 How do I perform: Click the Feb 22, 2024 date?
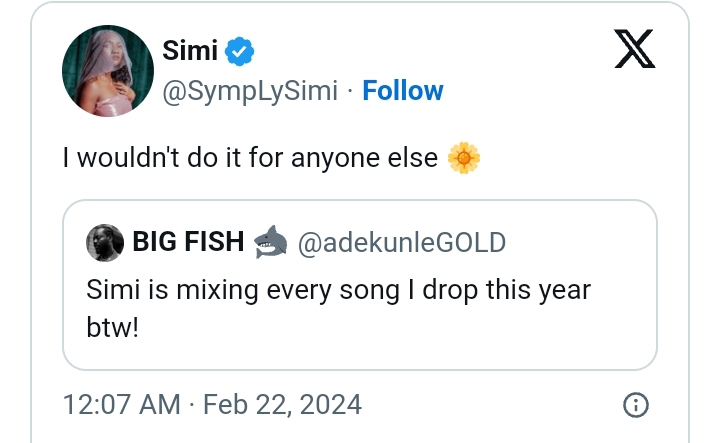pyautogui.click(x=282, y=405)
